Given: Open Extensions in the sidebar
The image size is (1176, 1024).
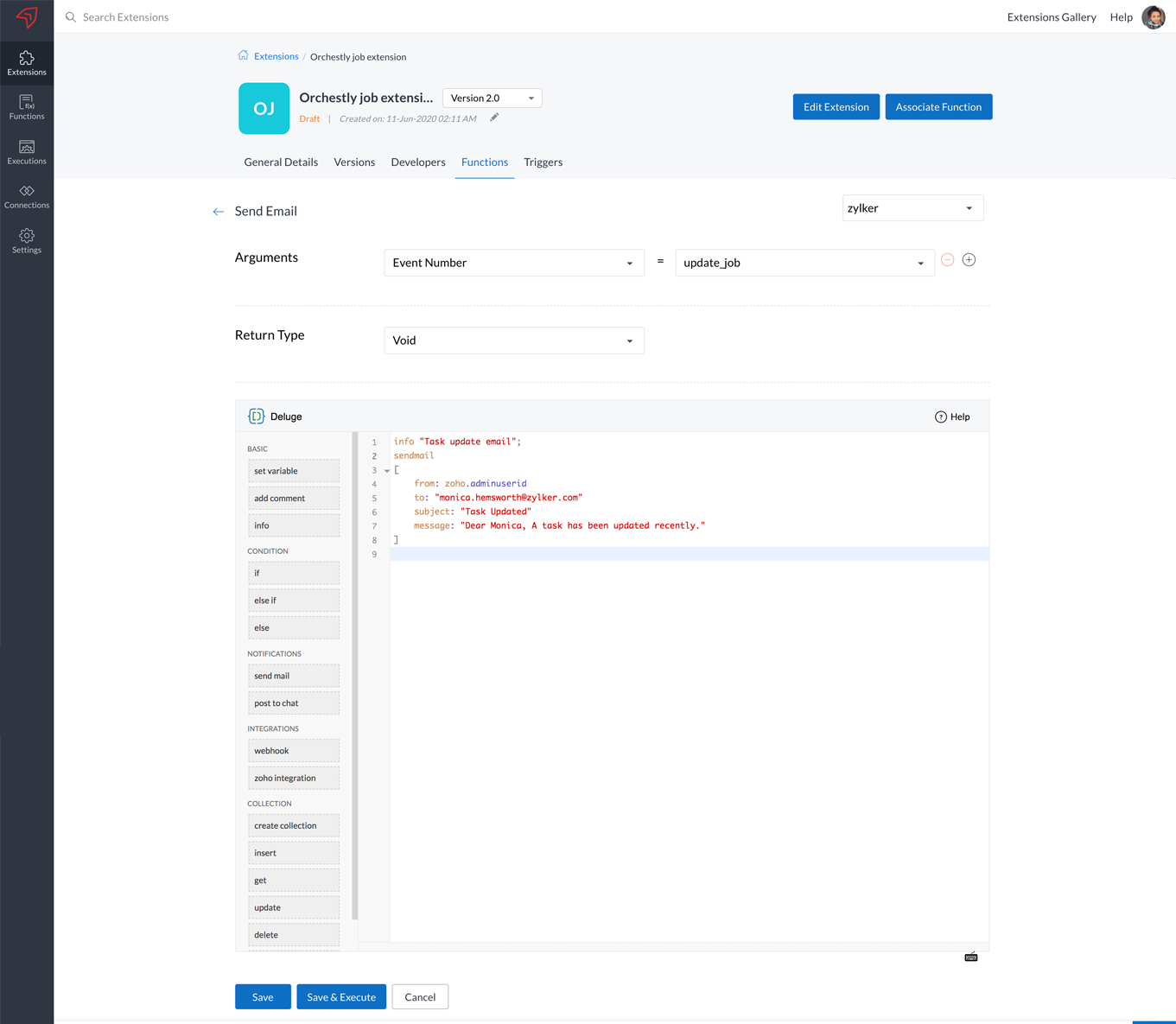Looking at the screenshot, I should pyautogui.click(x=27, y=63).
